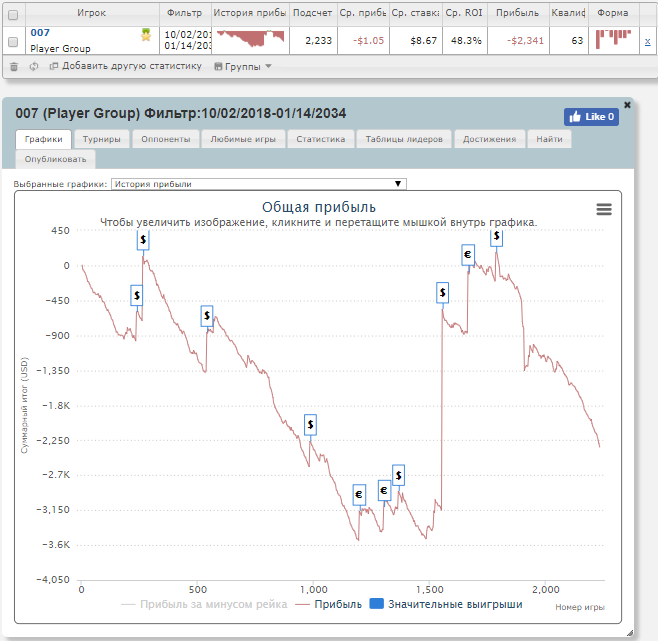Screen dimensions: 658x641
Task: Open the Оппоненты tab
Action: click(x=166, y=139)
